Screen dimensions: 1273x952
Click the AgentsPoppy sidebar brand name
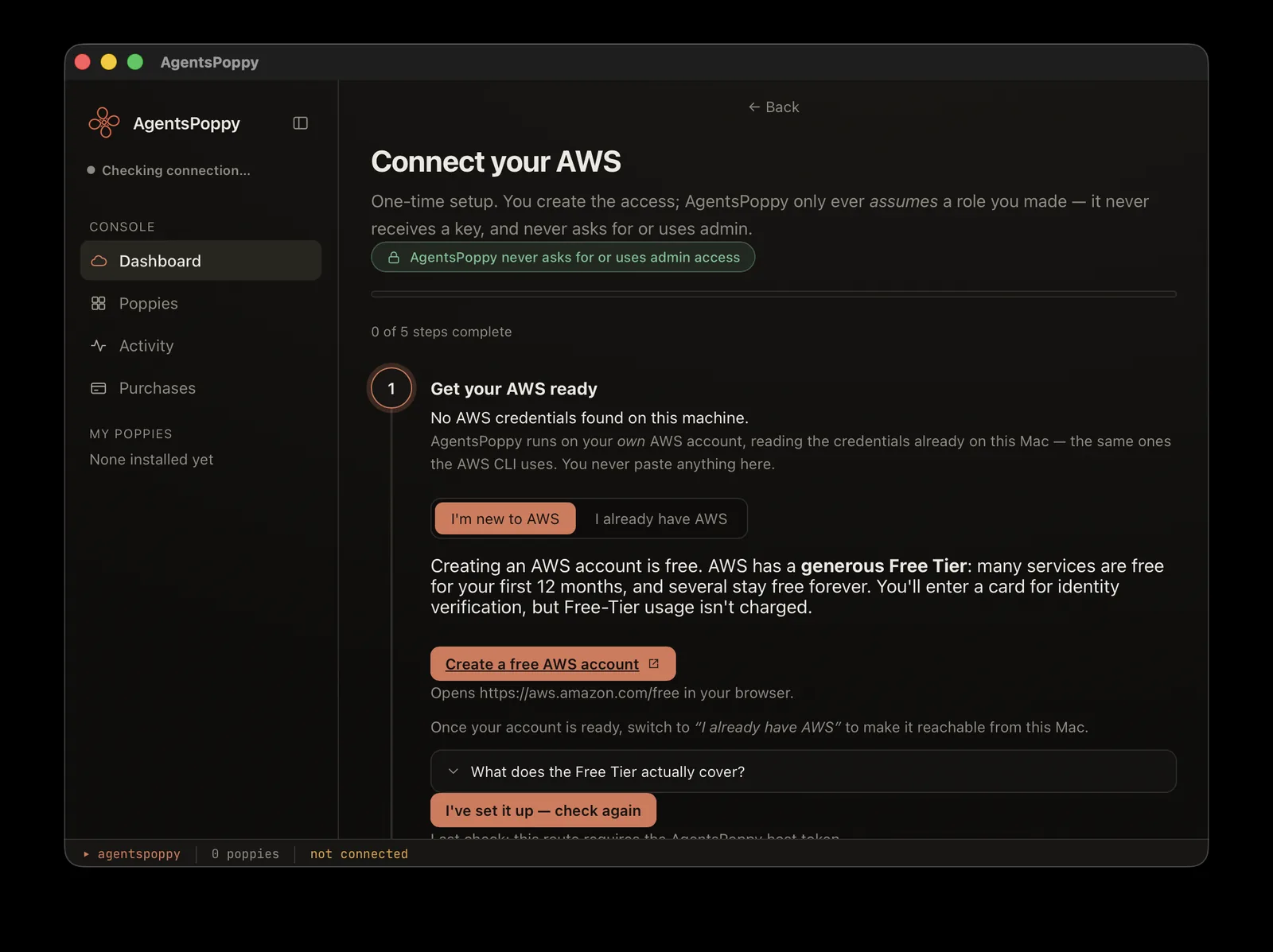(186, 123)
